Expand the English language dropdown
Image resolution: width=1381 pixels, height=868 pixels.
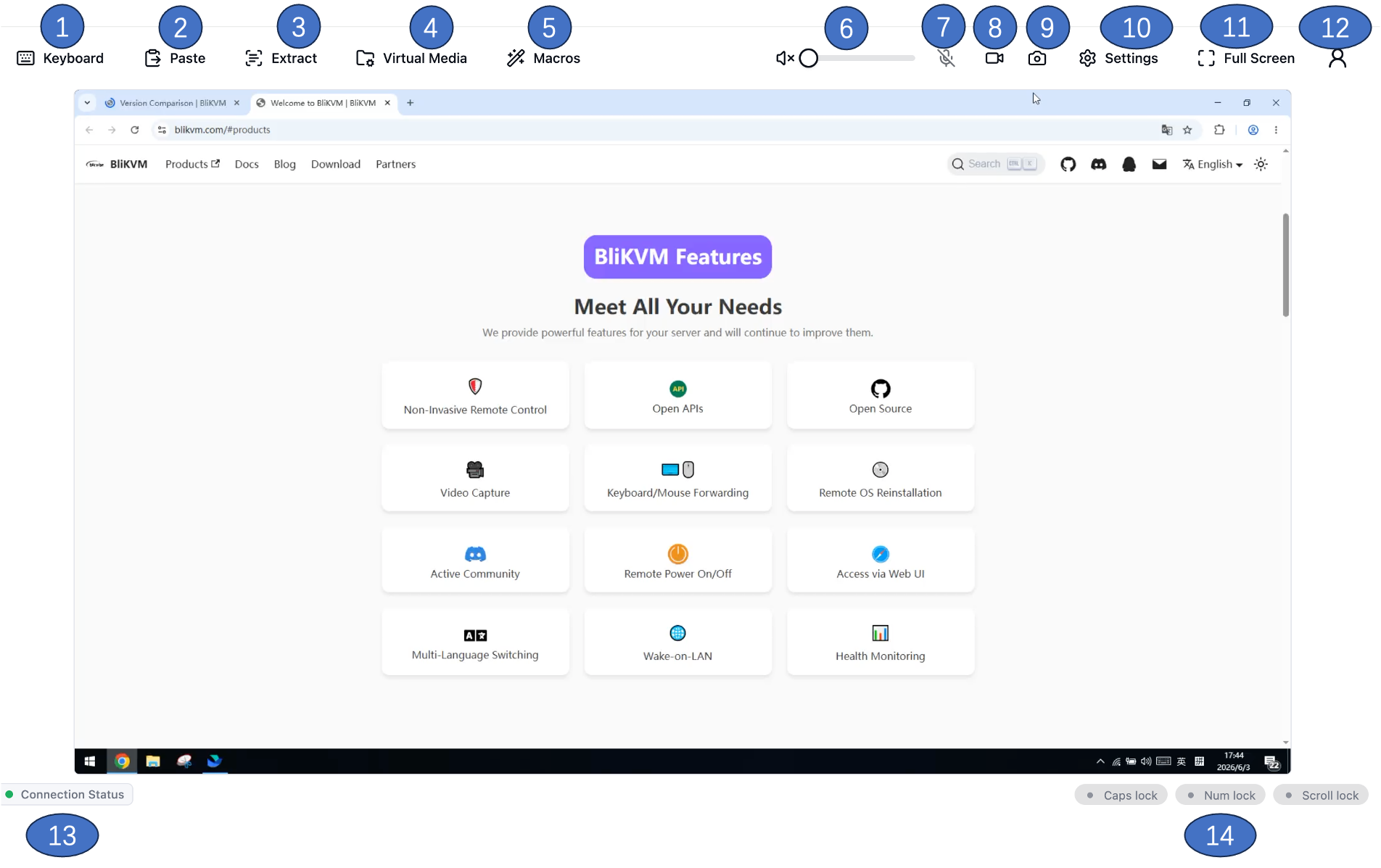(x=1213, y=164)
